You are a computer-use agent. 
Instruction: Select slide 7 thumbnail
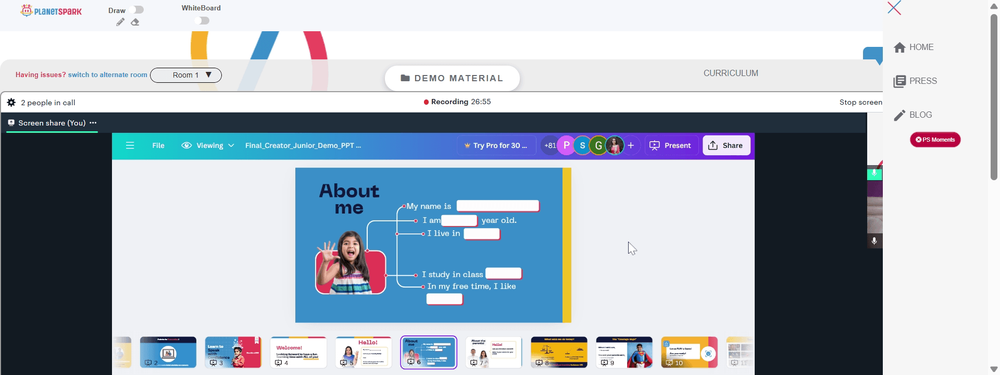pos(494,352)
